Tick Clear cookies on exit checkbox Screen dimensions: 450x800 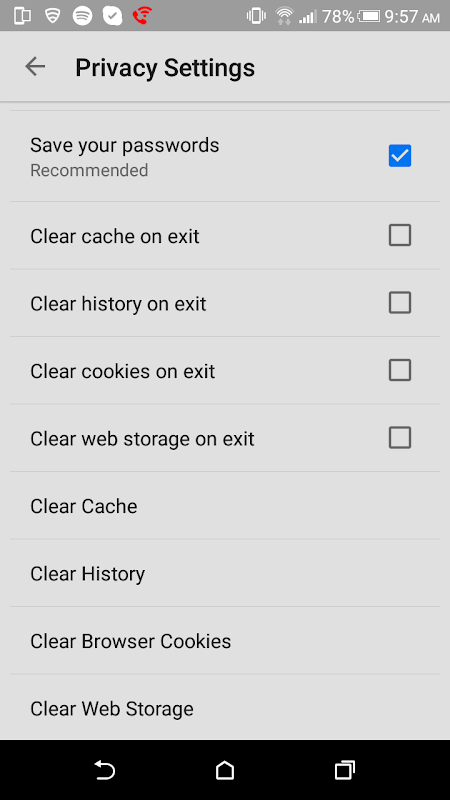(x=399, y=370)
